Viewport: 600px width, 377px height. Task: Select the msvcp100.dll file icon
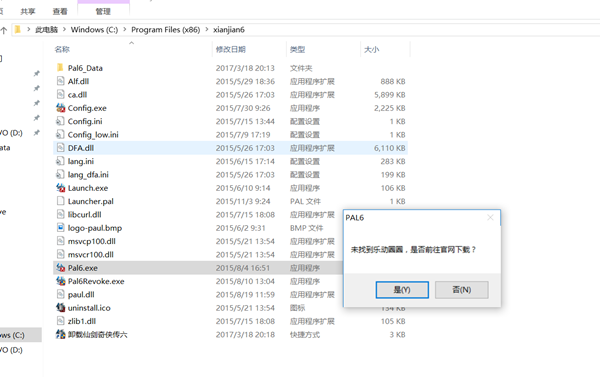pyautogui.click(x=60, y=241)
